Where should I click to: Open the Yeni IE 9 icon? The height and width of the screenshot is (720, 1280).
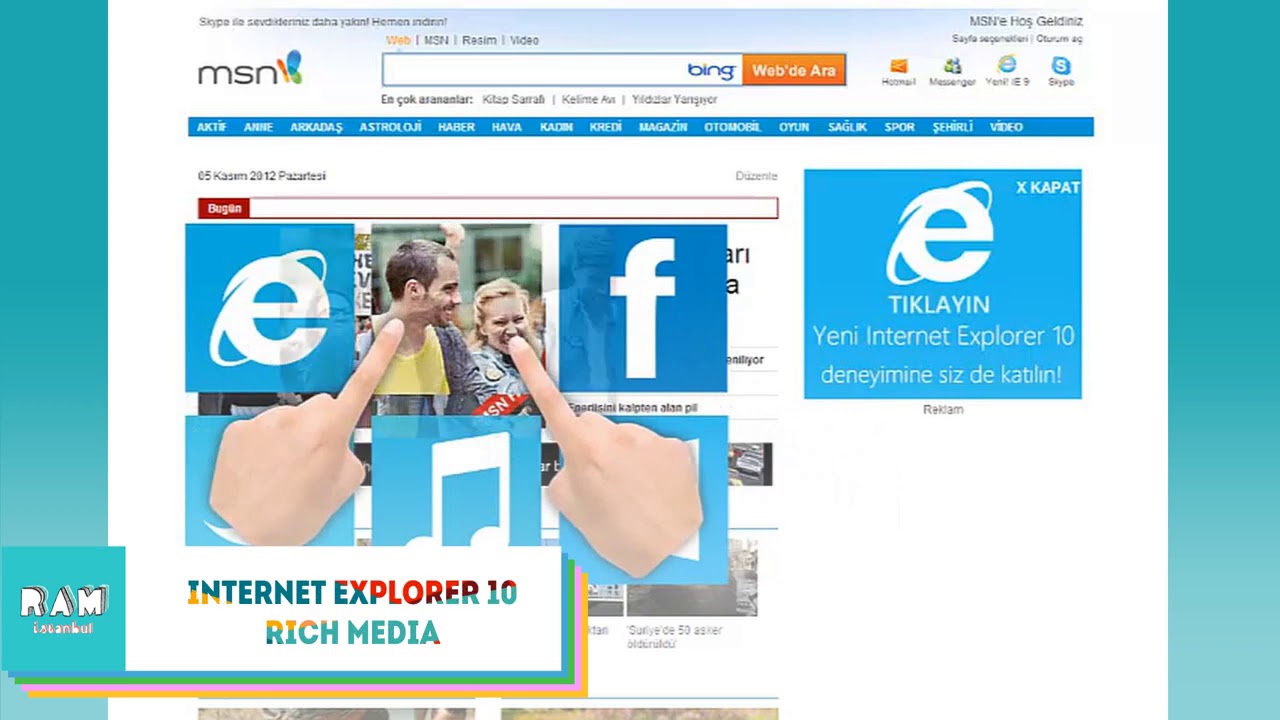click(1007, 65)
